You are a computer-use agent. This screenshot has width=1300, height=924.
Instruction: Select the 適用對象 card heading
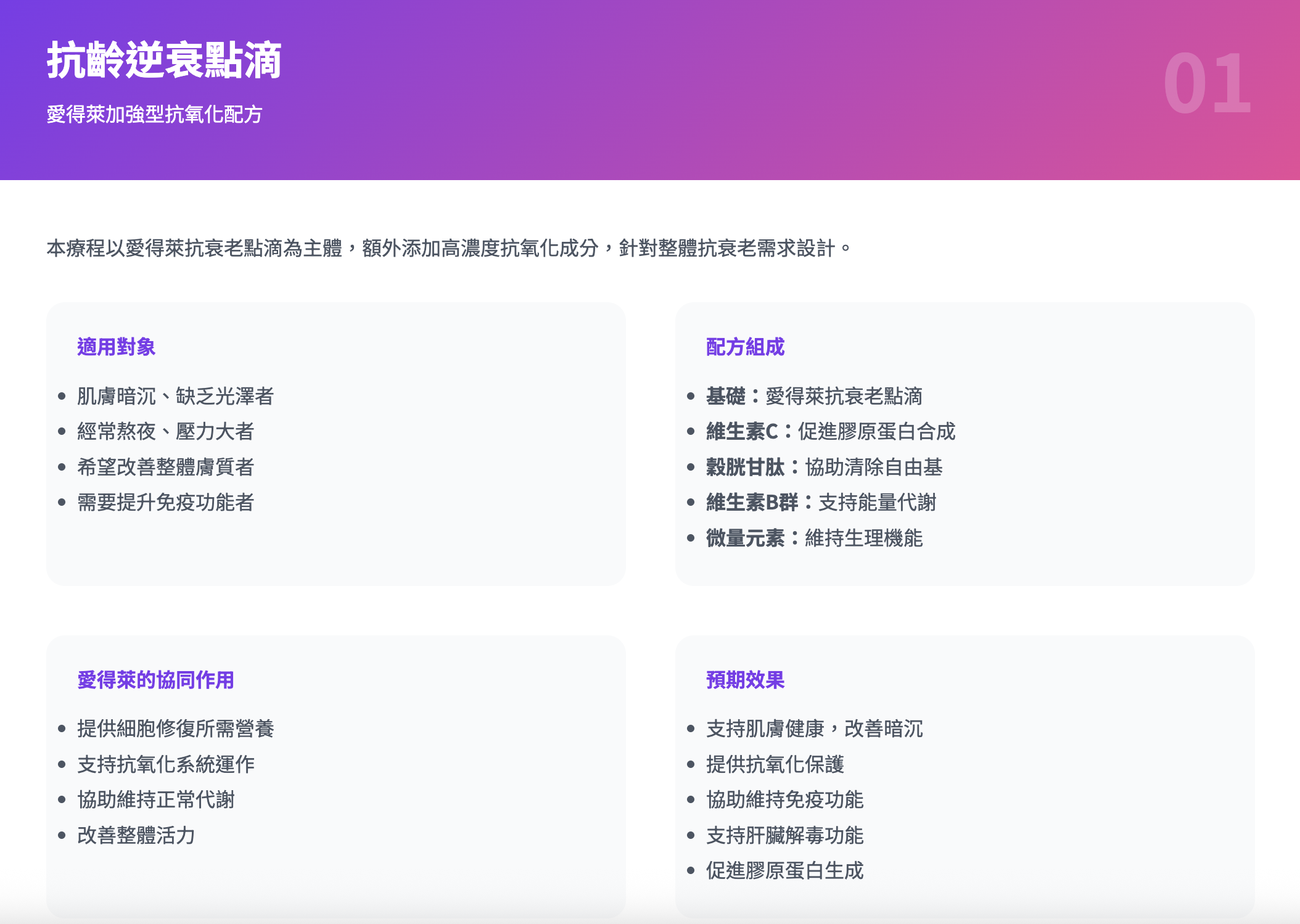(x=116, y=347)
